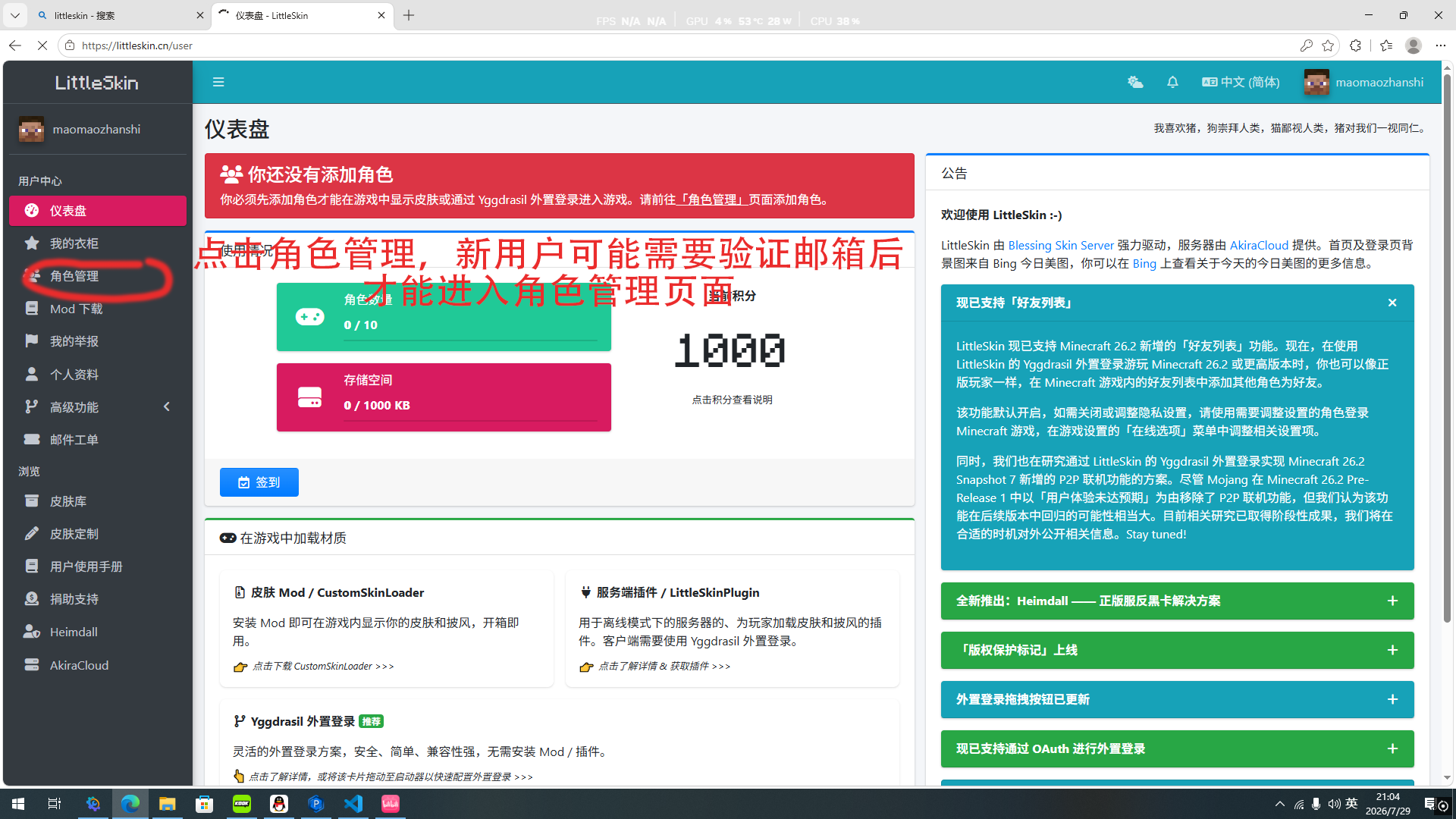The width and height of the screenshot is (1456, 819).
Task: Click 点击积分查看说明 text
Action: click(x=732, y=400)
